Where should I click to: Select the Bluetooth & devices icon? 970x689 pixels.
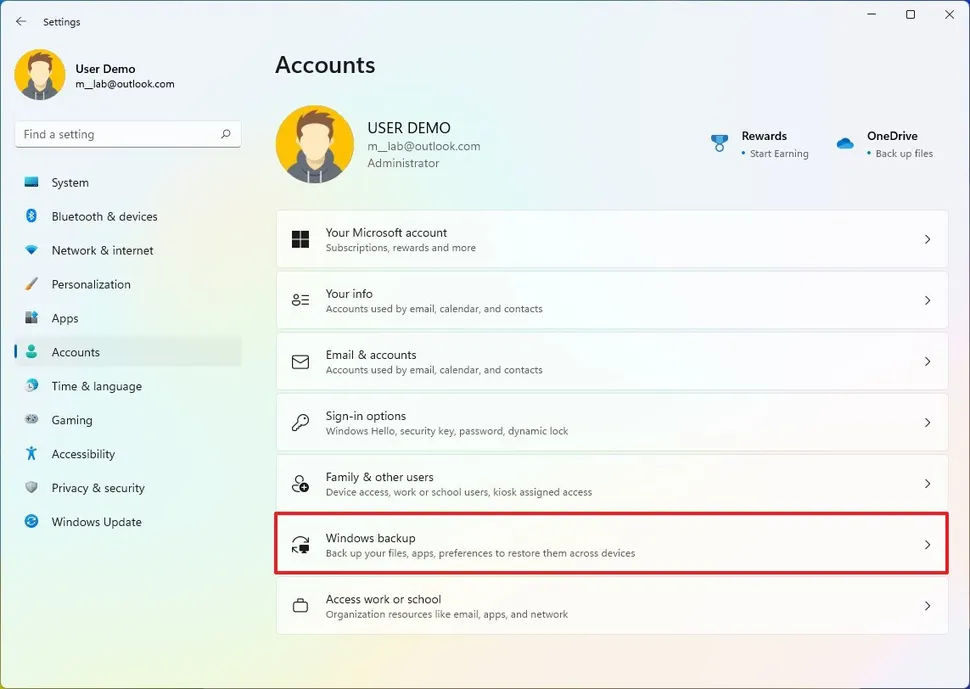32,216
